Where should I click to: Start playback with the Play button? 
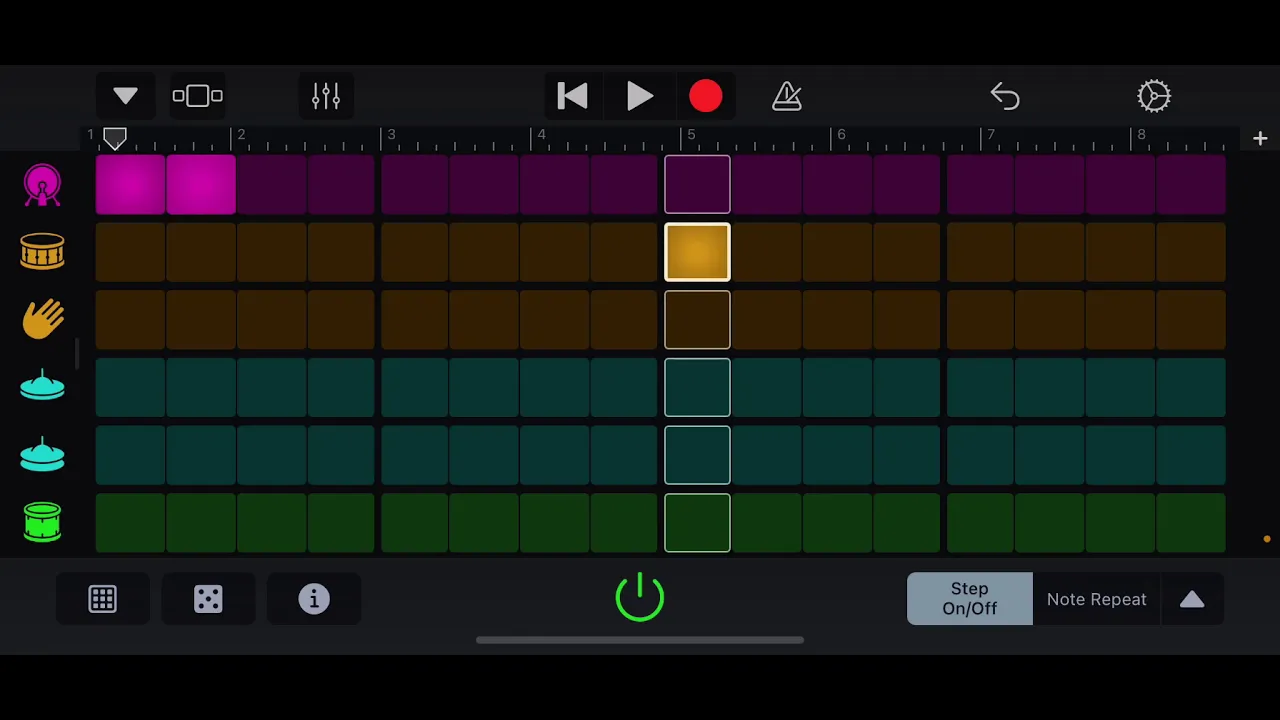(640, 96)
